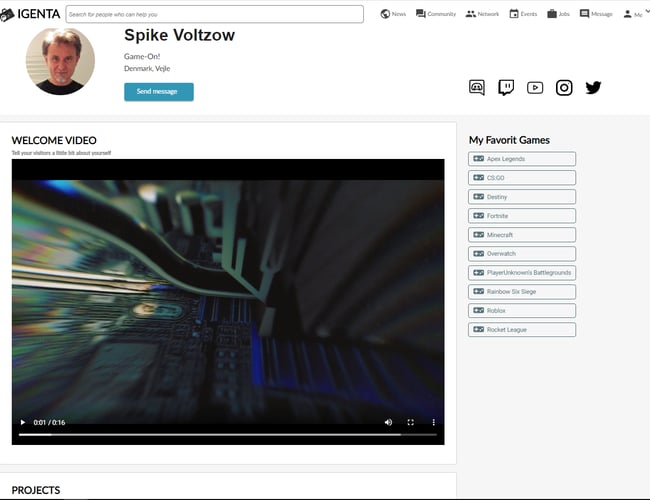Go to the News menu
The image size is (650, 500).
coord(393,14)
